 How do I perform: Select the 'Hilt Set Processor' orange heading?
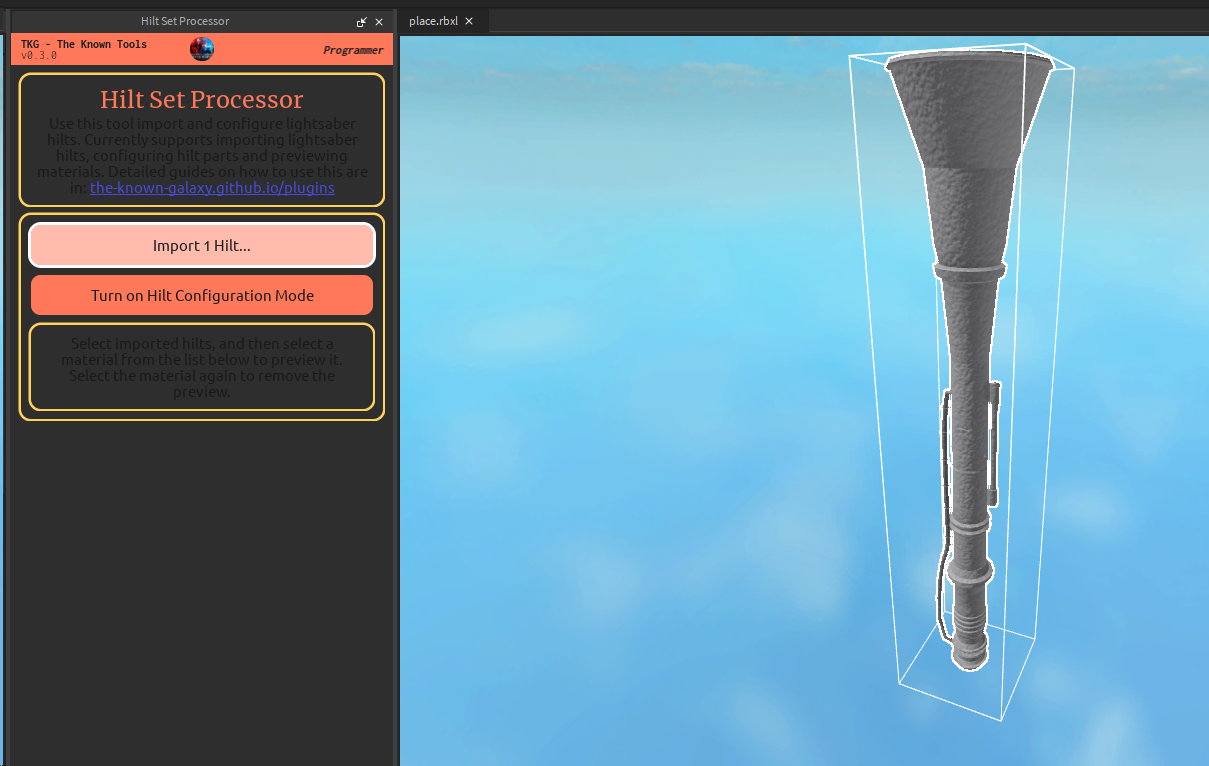tap(202, 100)
